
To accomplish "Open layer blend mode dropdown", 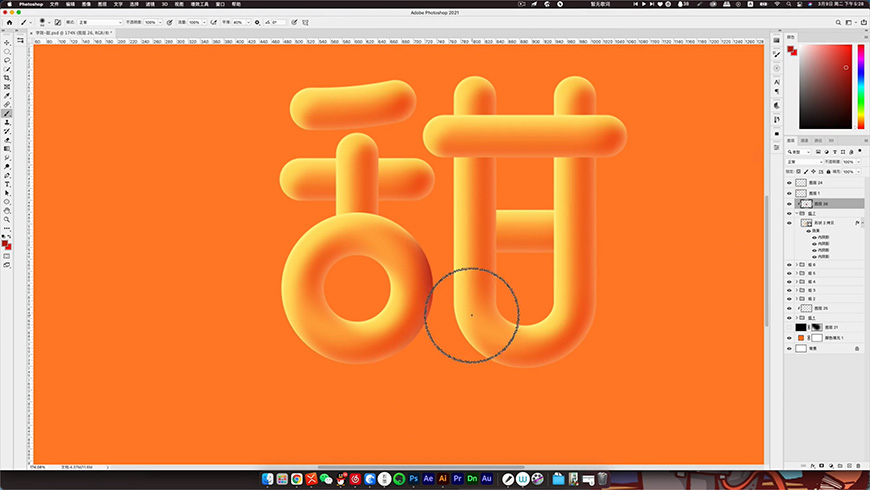I will [805, 161].
